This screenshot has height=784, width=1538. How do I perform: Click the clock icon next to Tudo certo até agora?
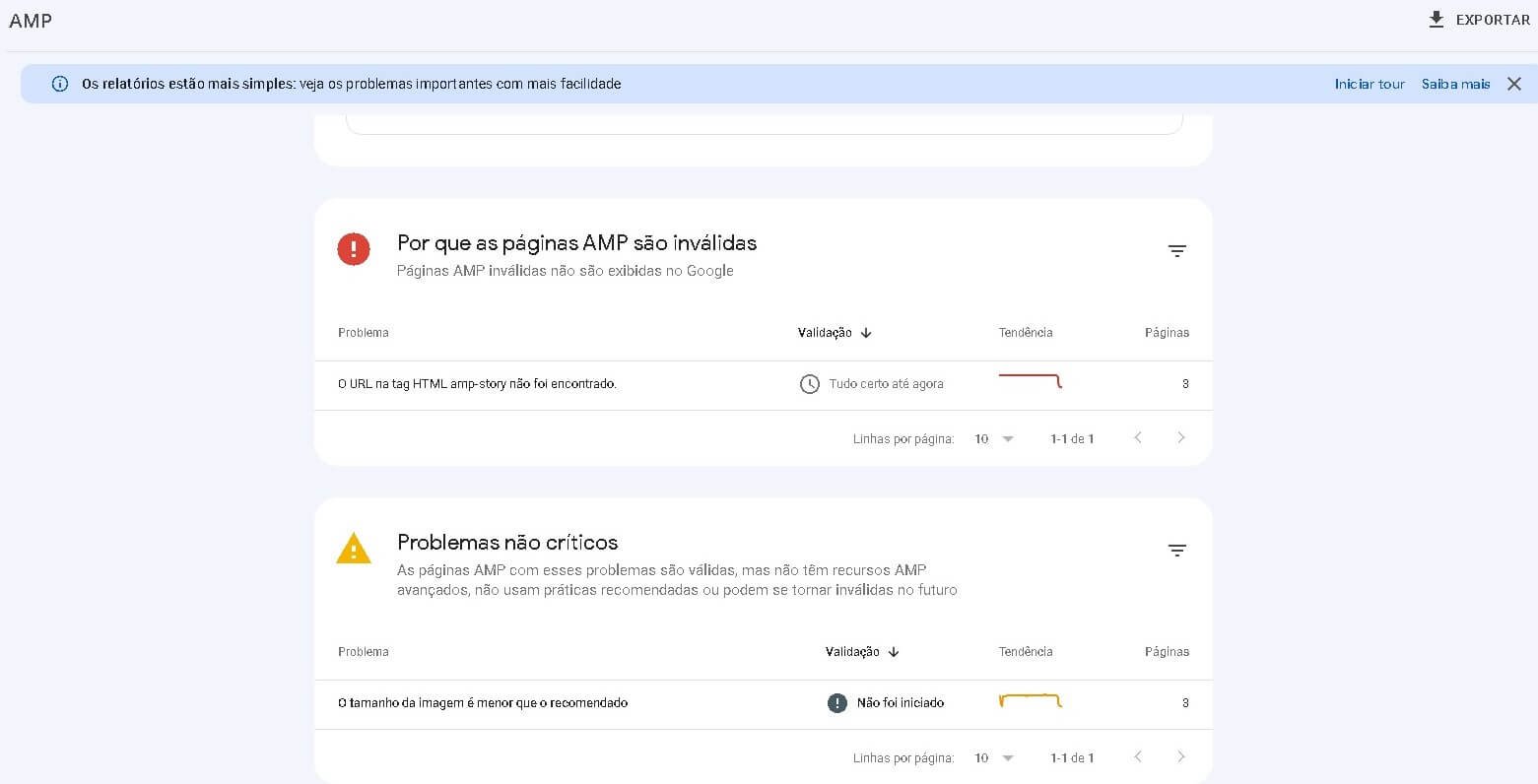point(809,384)
